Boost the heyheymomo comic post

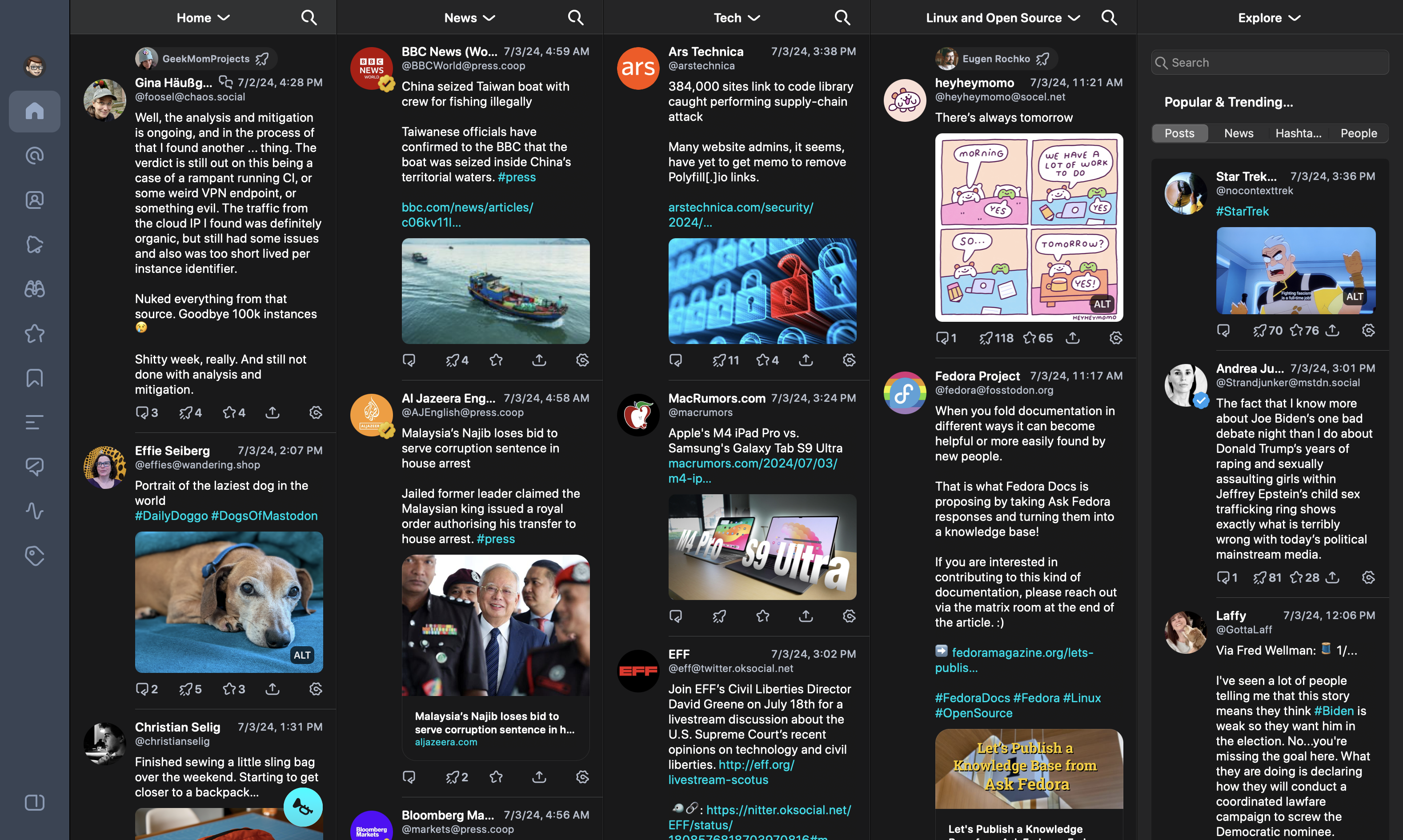pyautogui.click(x=997, y=338)
